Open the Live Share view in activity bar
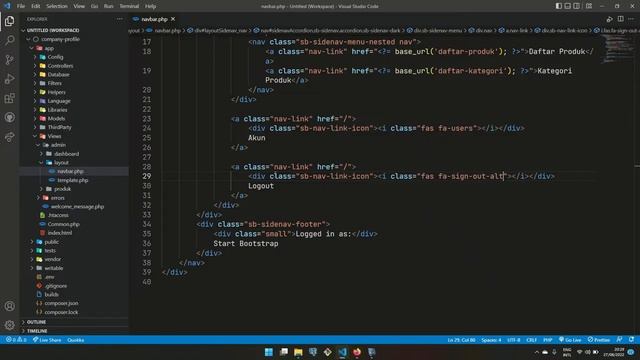The image size is (640, 360). (x=9, y=137)
